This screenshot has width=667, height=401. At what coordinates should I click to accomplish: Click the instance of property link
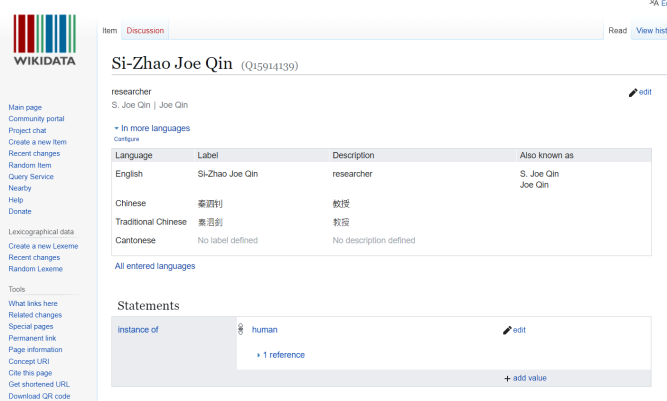tap(138, 330)
